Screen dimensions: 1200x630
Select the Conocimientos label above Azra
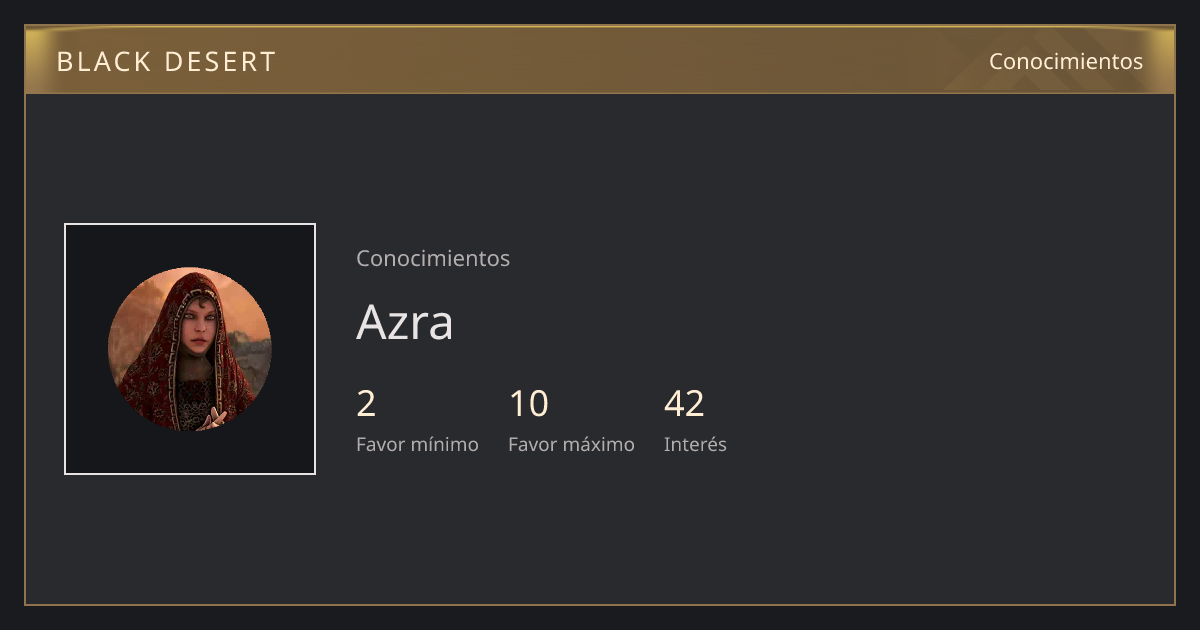pos(433,258)
